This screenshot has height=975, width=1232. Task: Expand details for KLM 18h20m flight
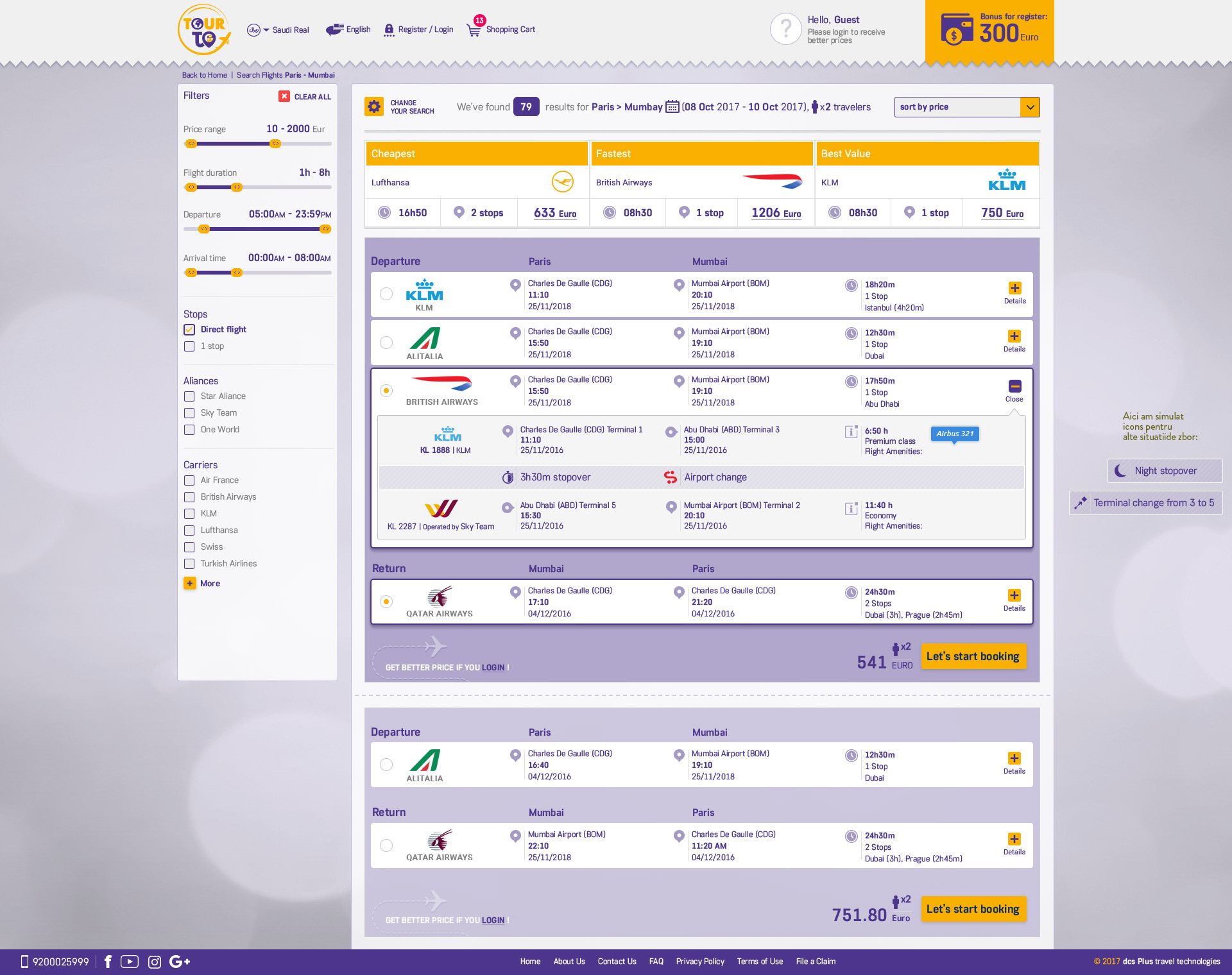pyautogui.click(x=1015, y=292)
